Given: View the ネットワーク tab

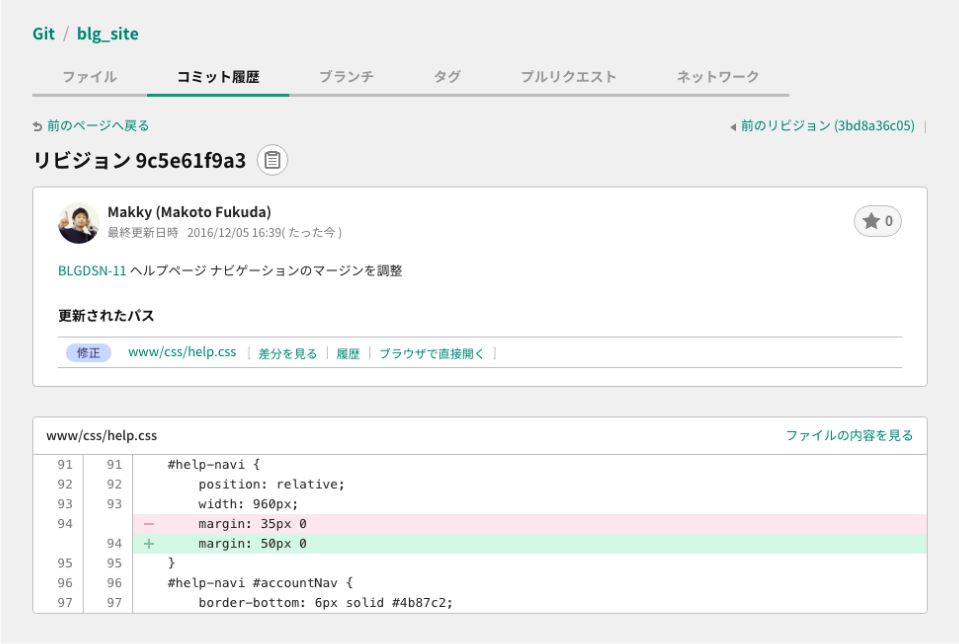Looking at the screenshot, I should pyautogui.click(x=718, y=77).
